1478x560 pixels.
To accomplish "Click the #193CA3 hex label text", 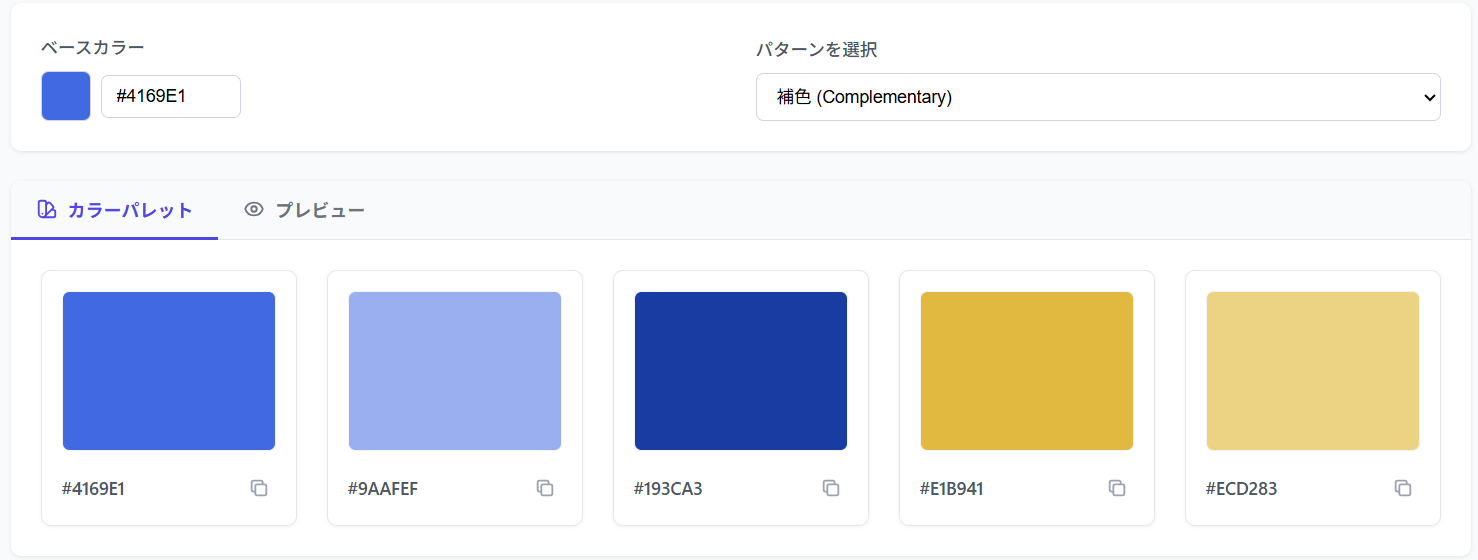I will pos(668,489).
